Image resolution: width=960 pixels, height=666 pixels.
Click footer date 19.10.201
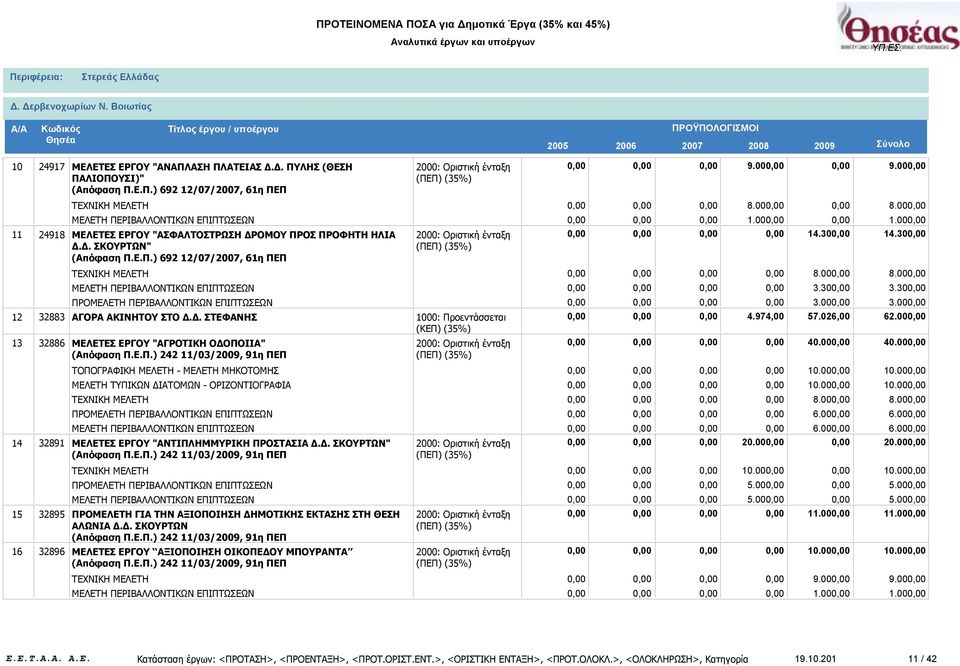click(x=815, y=659)
